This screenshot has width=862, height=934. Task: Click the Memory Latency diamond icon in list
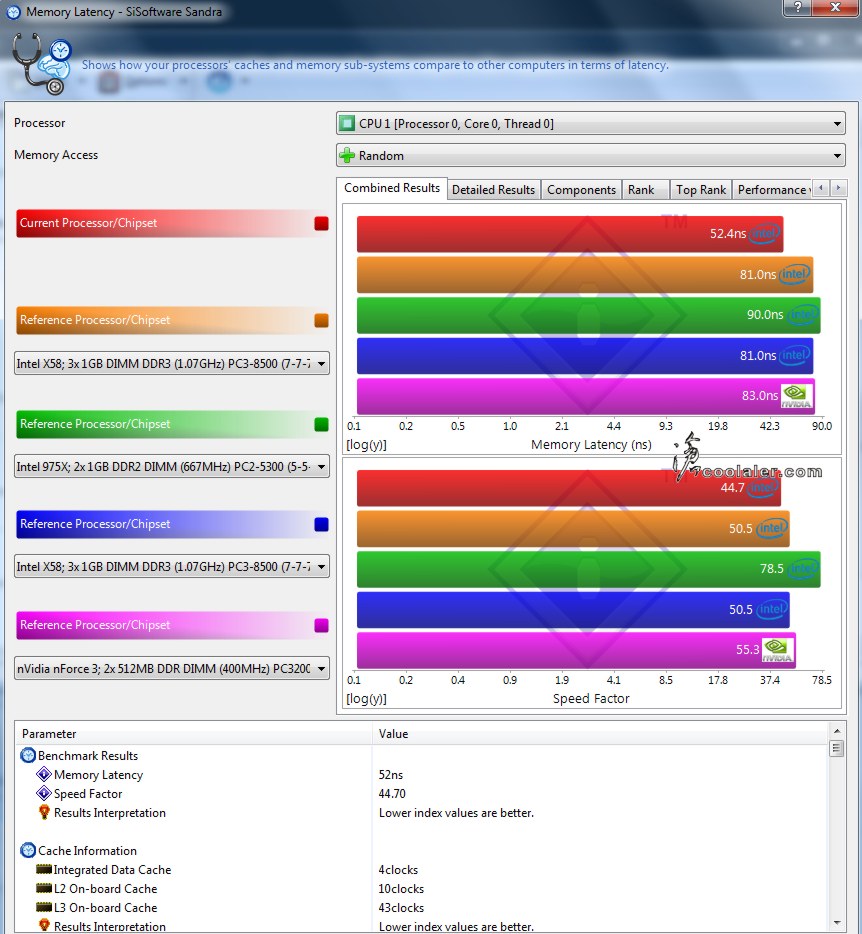pyautogui.click(x=43, y=774)
